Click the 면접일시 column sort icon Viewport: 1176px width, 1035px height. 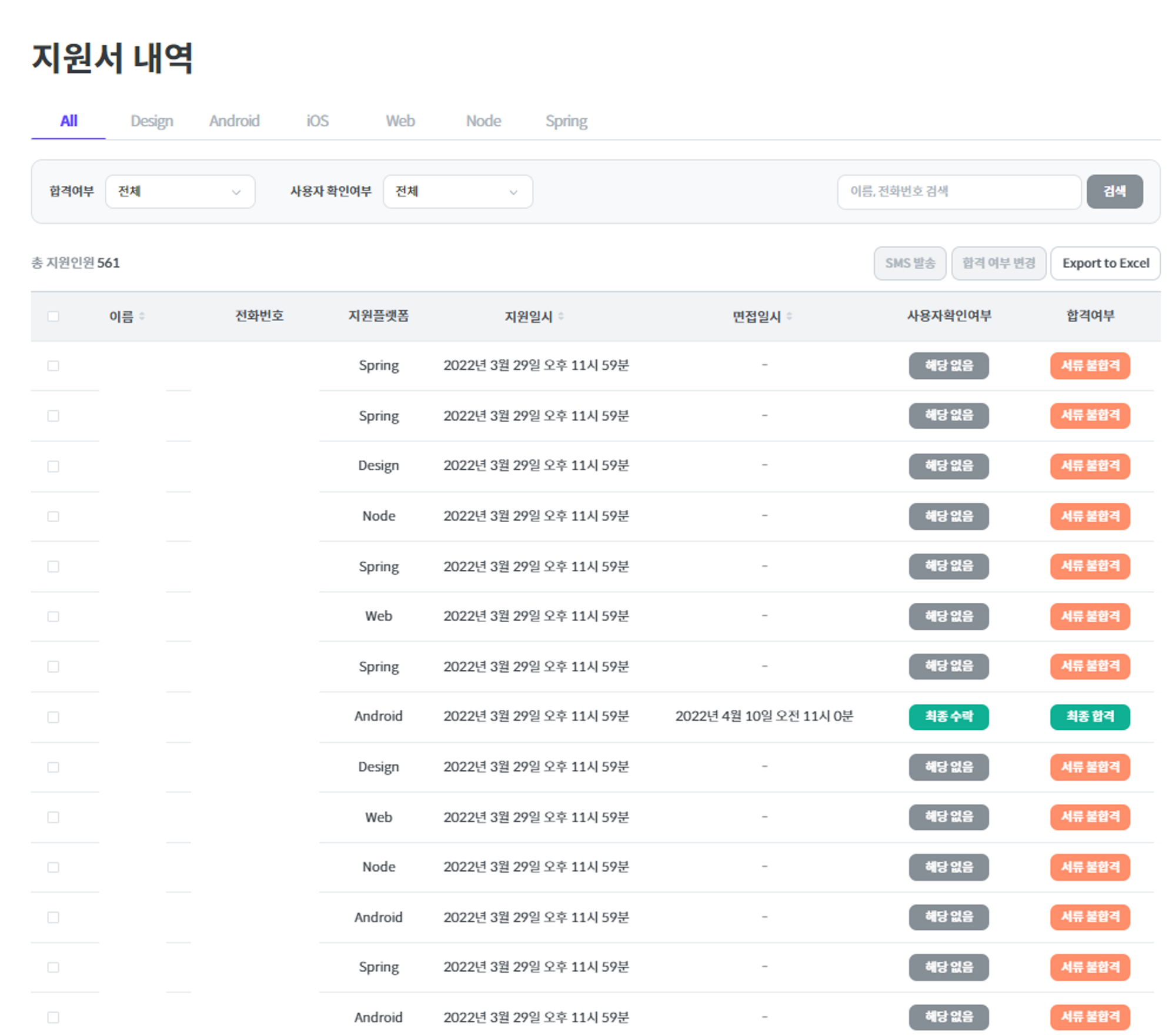pyautogui.click(x=789, y=316)
